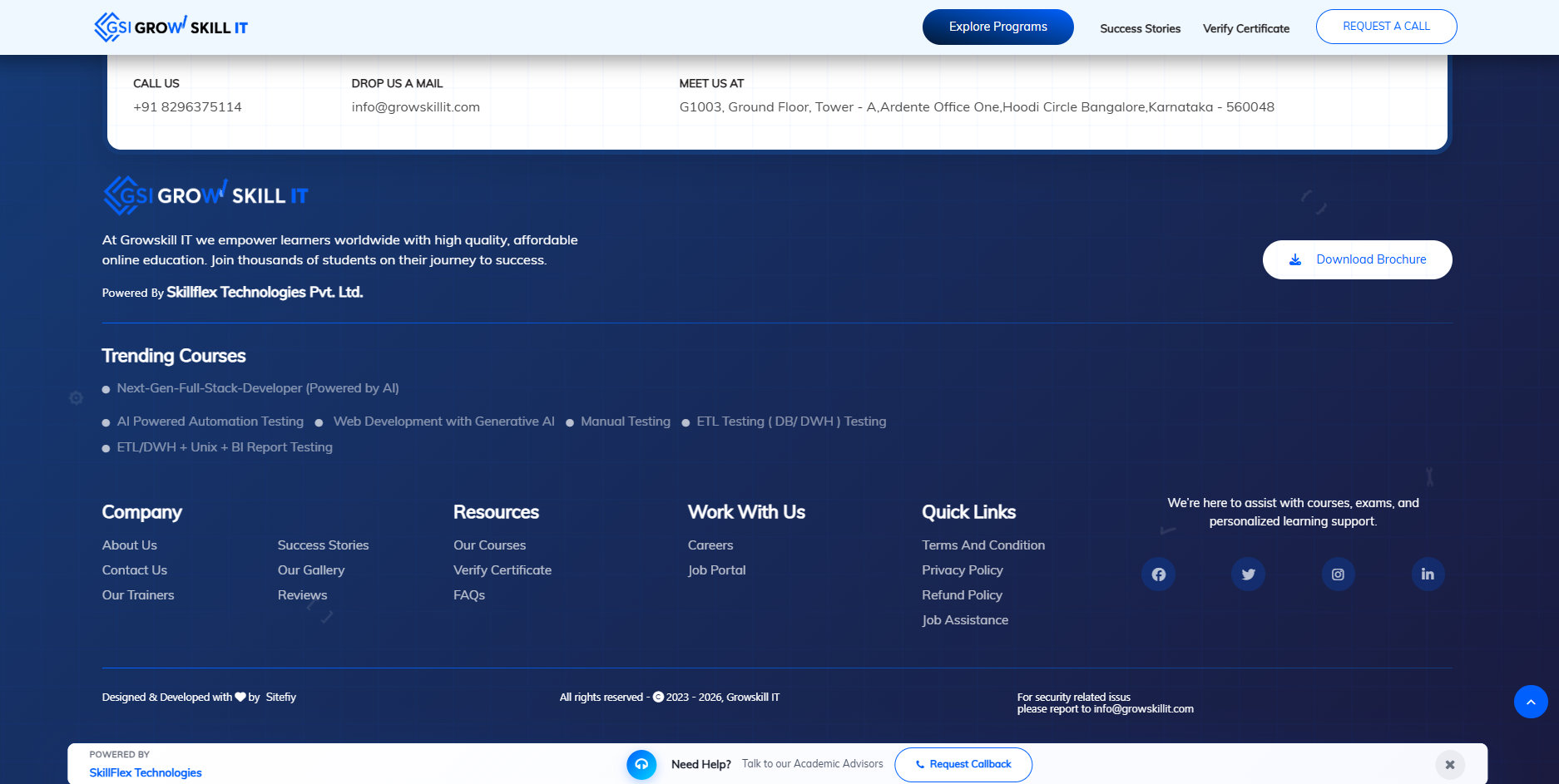Open the SkillFlex Technologies link
The height and width of the screenshot is (784, 1559).
146,773
